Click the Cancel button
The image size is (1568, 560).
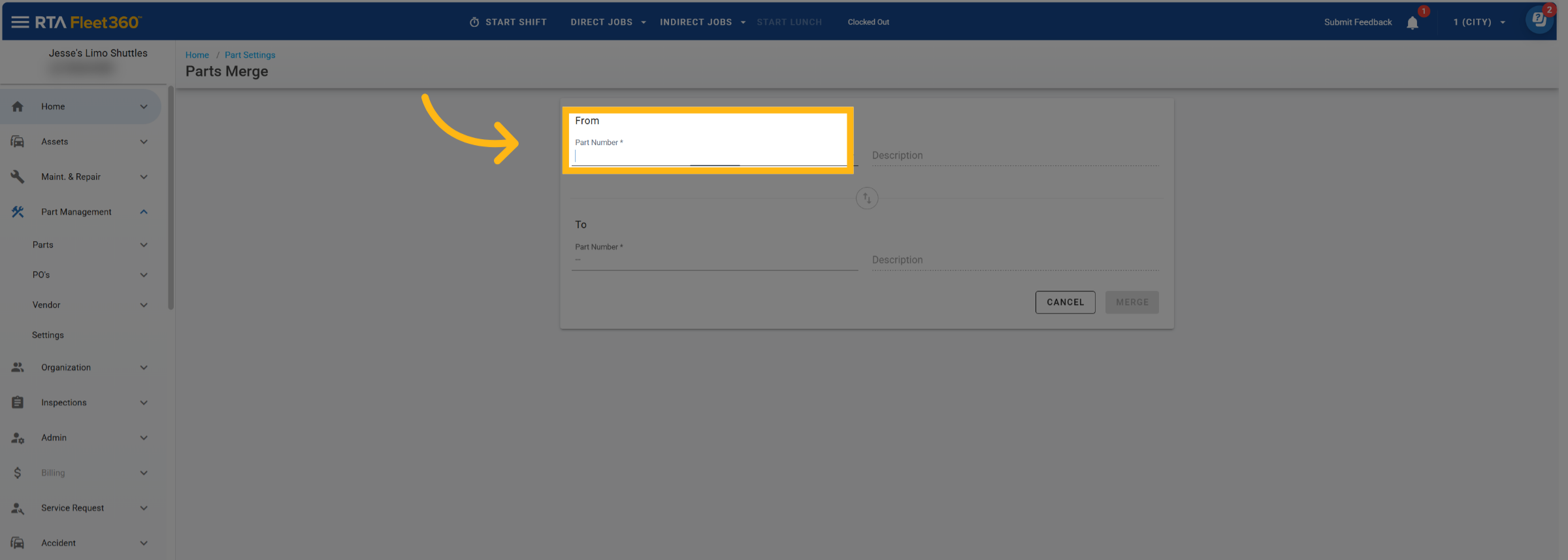(x=1065, y=302)
